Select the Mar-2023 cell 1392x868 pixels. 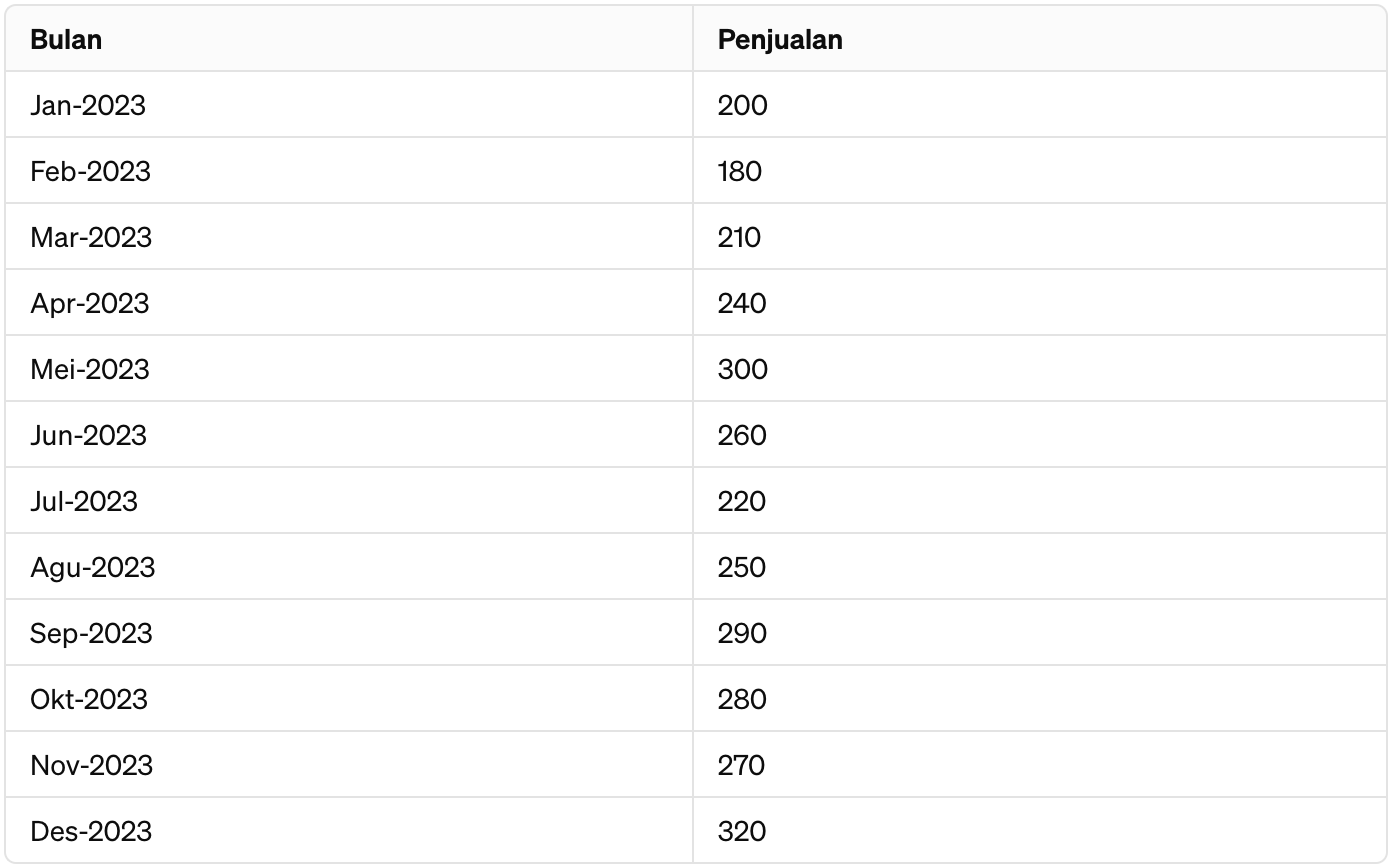click(x=349, y=237)
